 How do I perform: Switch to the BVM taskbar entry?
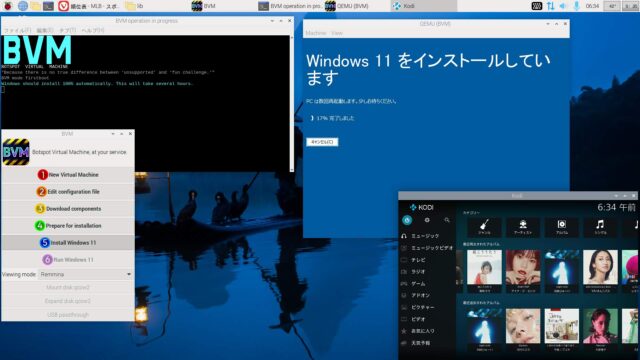click(222, 6)
